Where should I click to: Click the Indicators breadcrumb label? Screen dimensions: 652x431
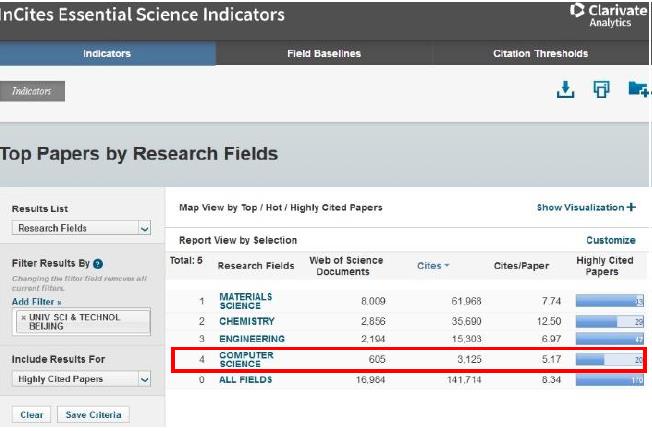[32, 91]
